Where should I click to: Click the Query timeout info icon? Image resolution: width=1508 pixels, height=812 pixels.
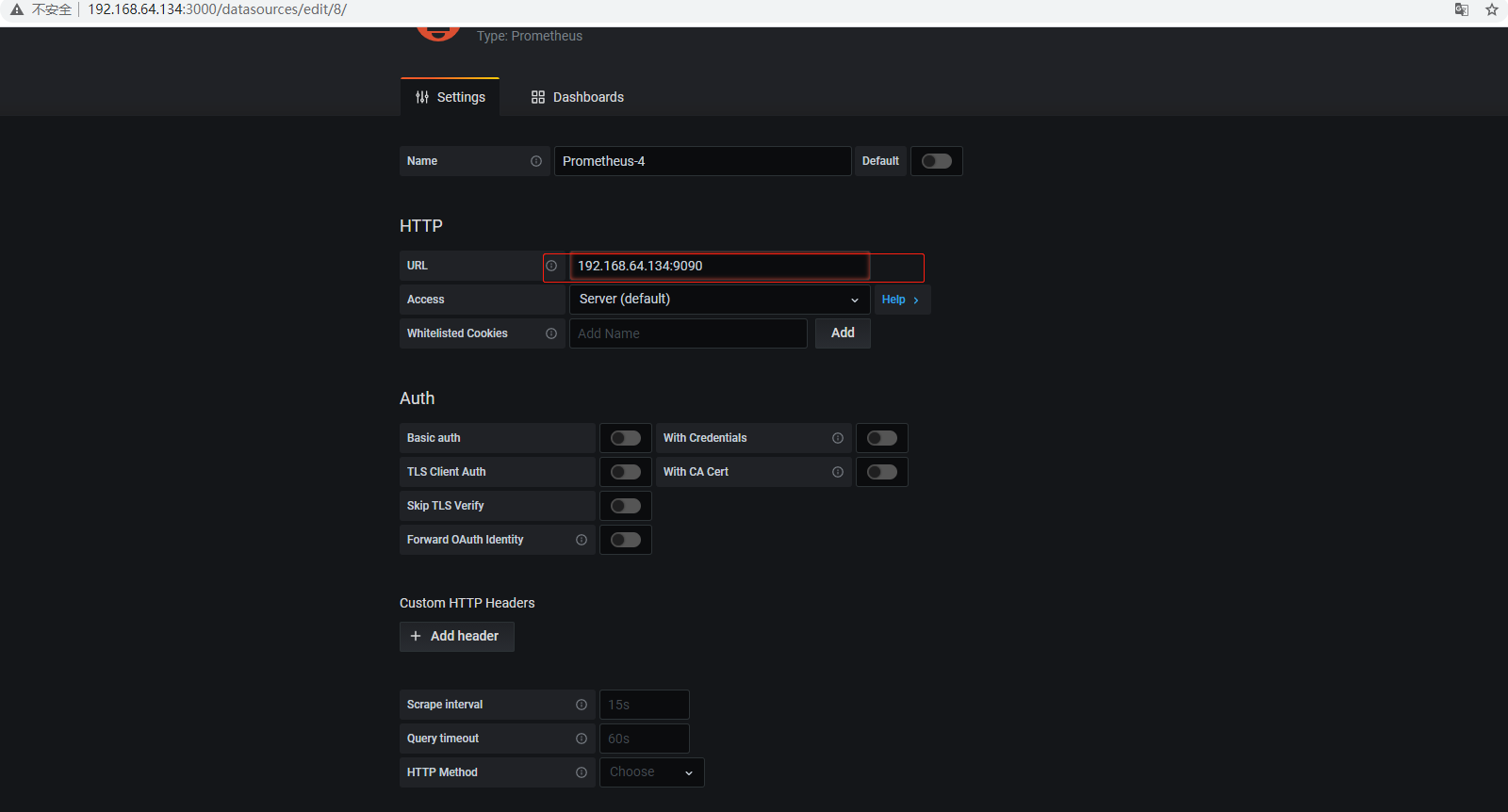click(x=582, y=739)
